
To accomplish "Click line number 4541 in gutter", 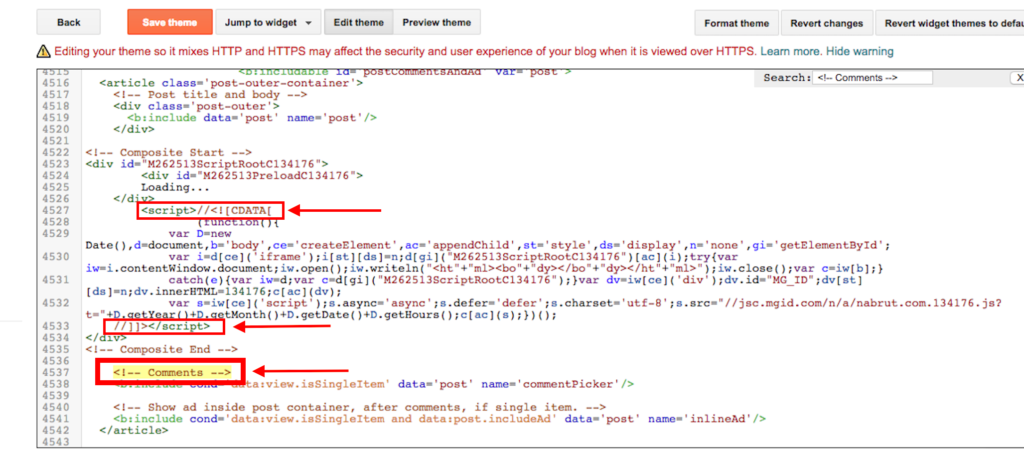I will (56, 419).
